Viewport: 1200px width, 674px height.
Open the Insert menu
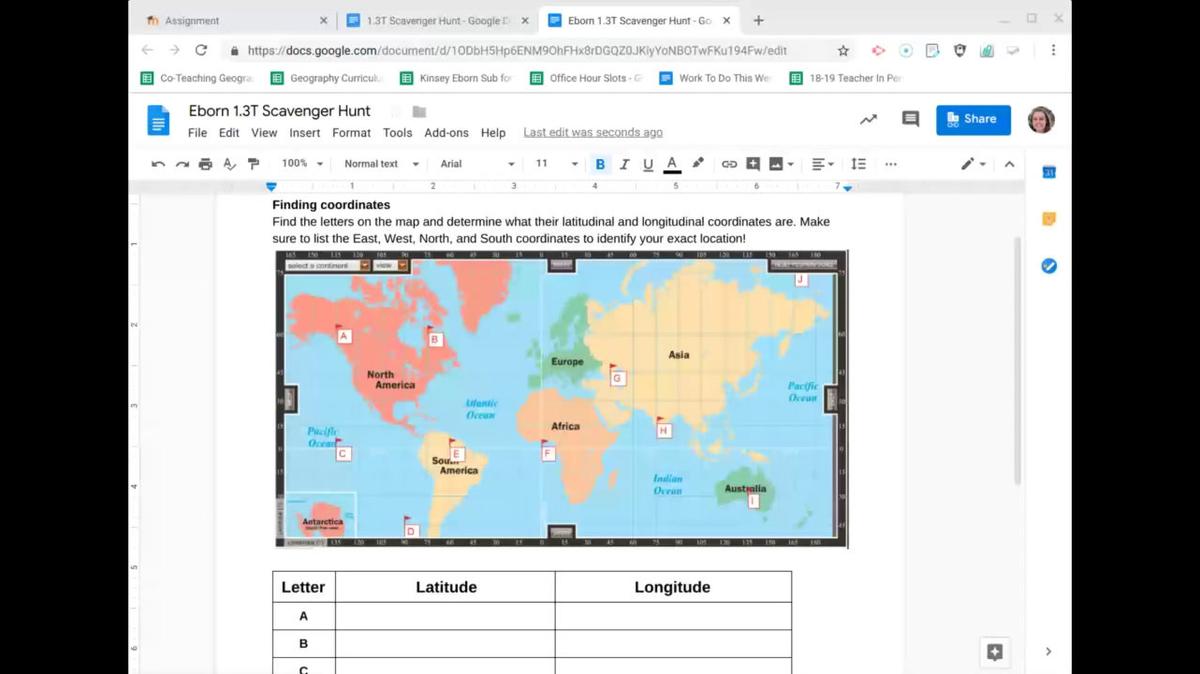click(x=305, y=132)
